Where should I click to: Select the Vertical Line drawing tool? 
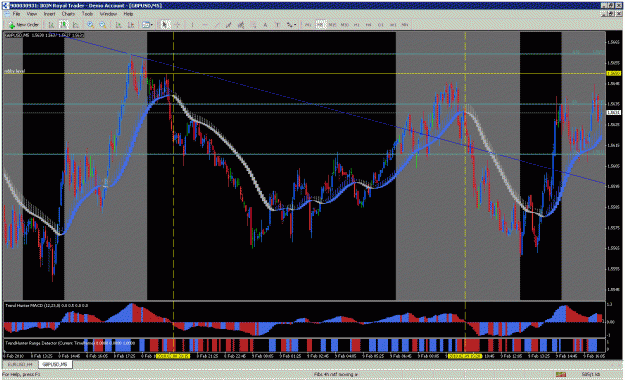pos(193,25)
